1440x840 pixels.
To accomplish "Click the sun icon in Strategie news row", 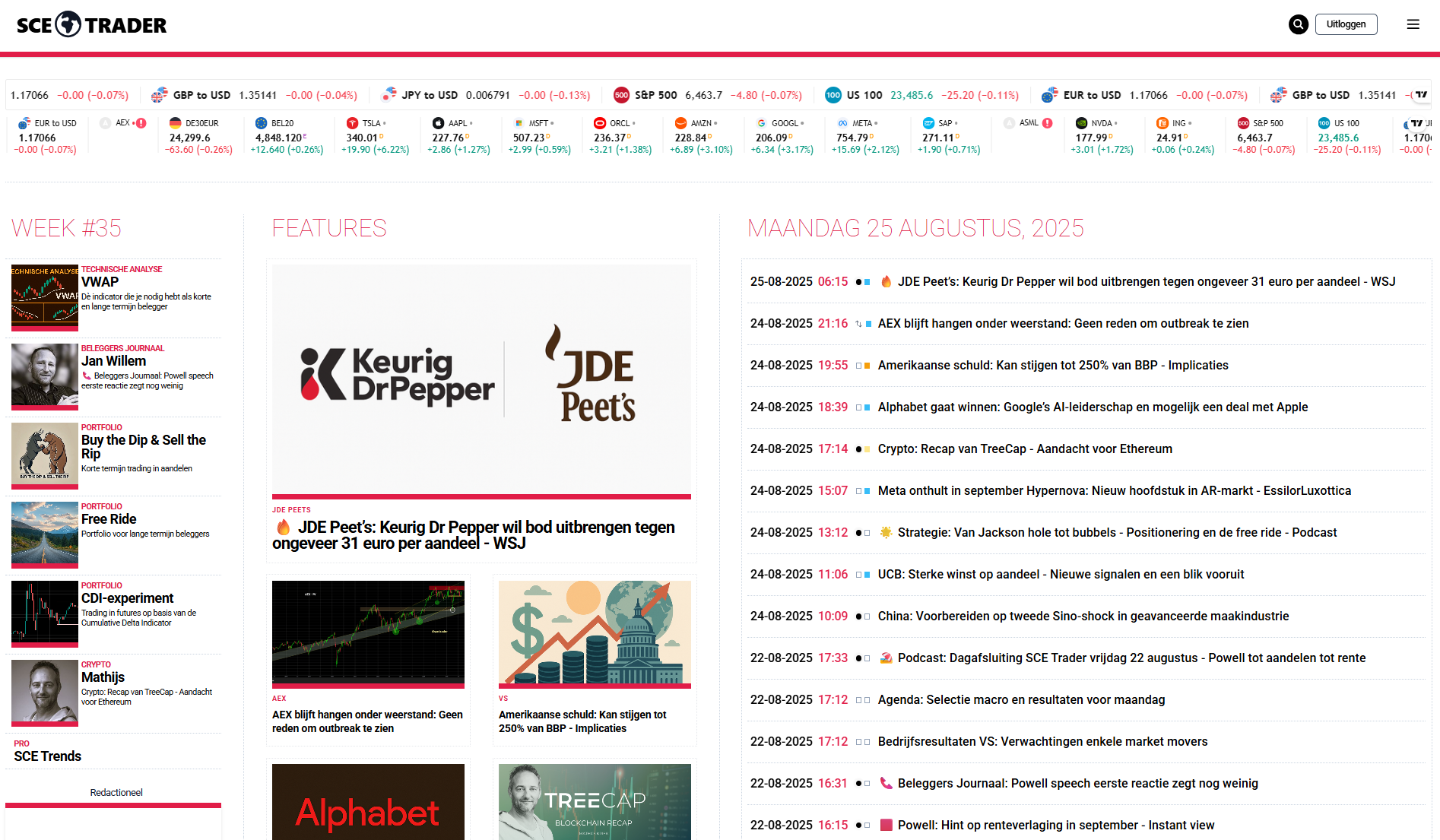I will 886,532.
